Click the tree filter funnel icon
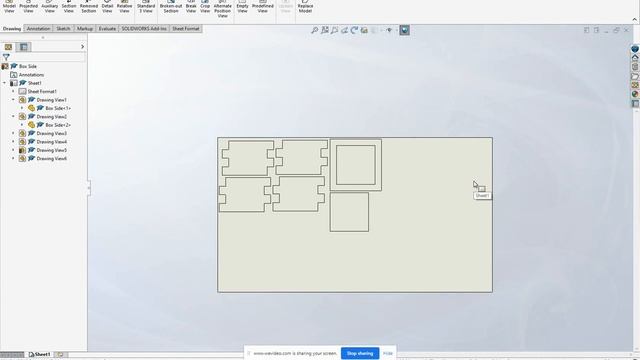The height and width of the screenshot is (360, 640). pyautogui.click(x=6, y=57)
